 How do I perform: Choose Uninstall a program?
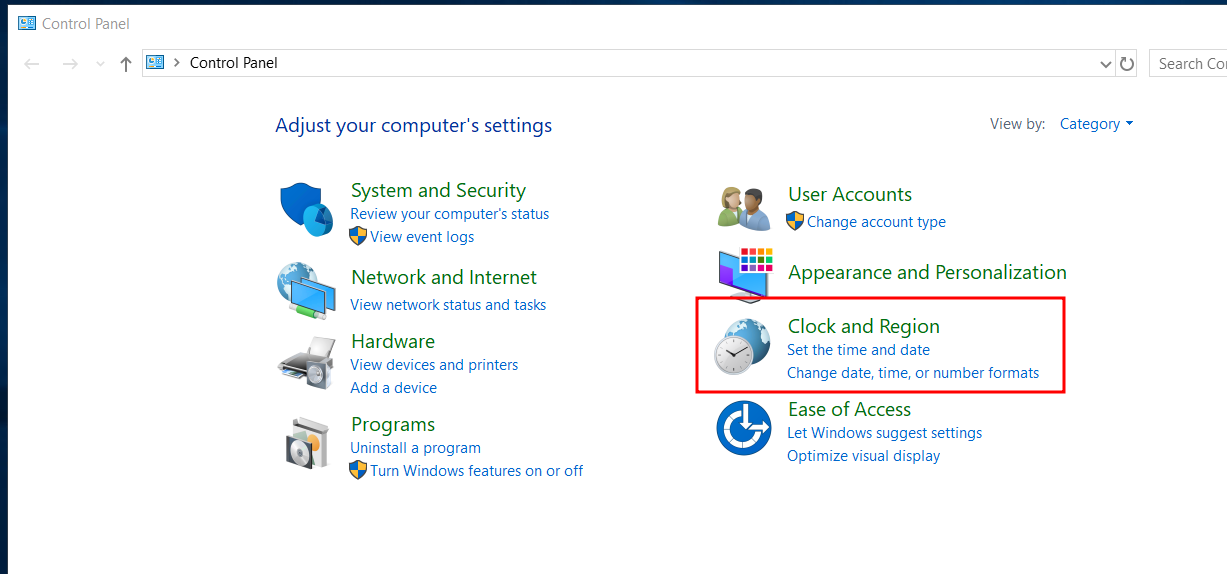pos(415,448)
